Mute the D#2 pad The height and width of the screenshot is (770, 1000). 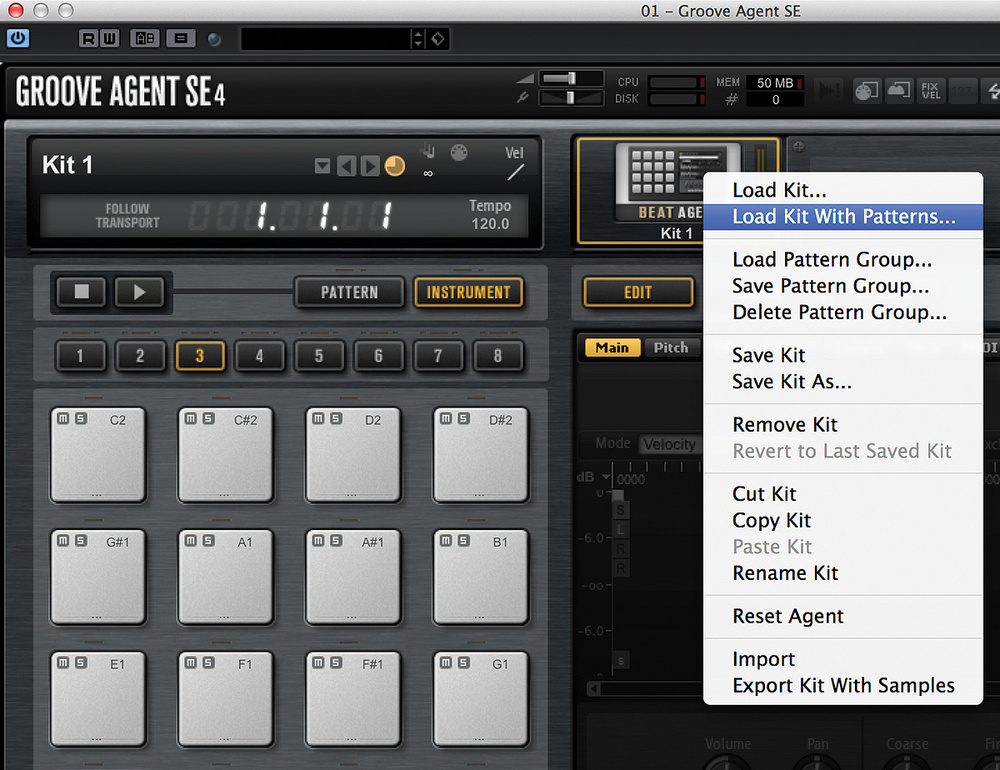tap(446, 418)
